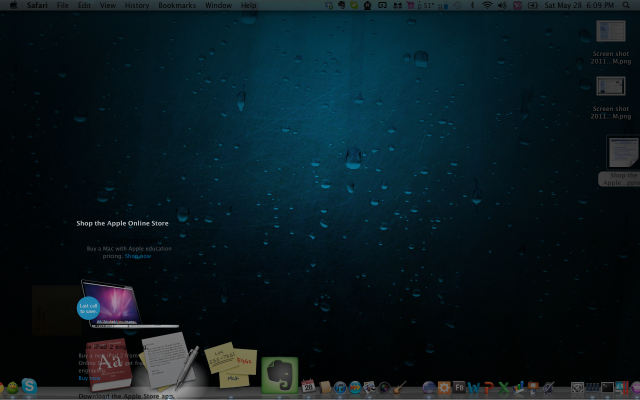Screen dimensions: 640x400
Task: Launch GarageBand guitar icon
Action: click(x=400, y=387)
